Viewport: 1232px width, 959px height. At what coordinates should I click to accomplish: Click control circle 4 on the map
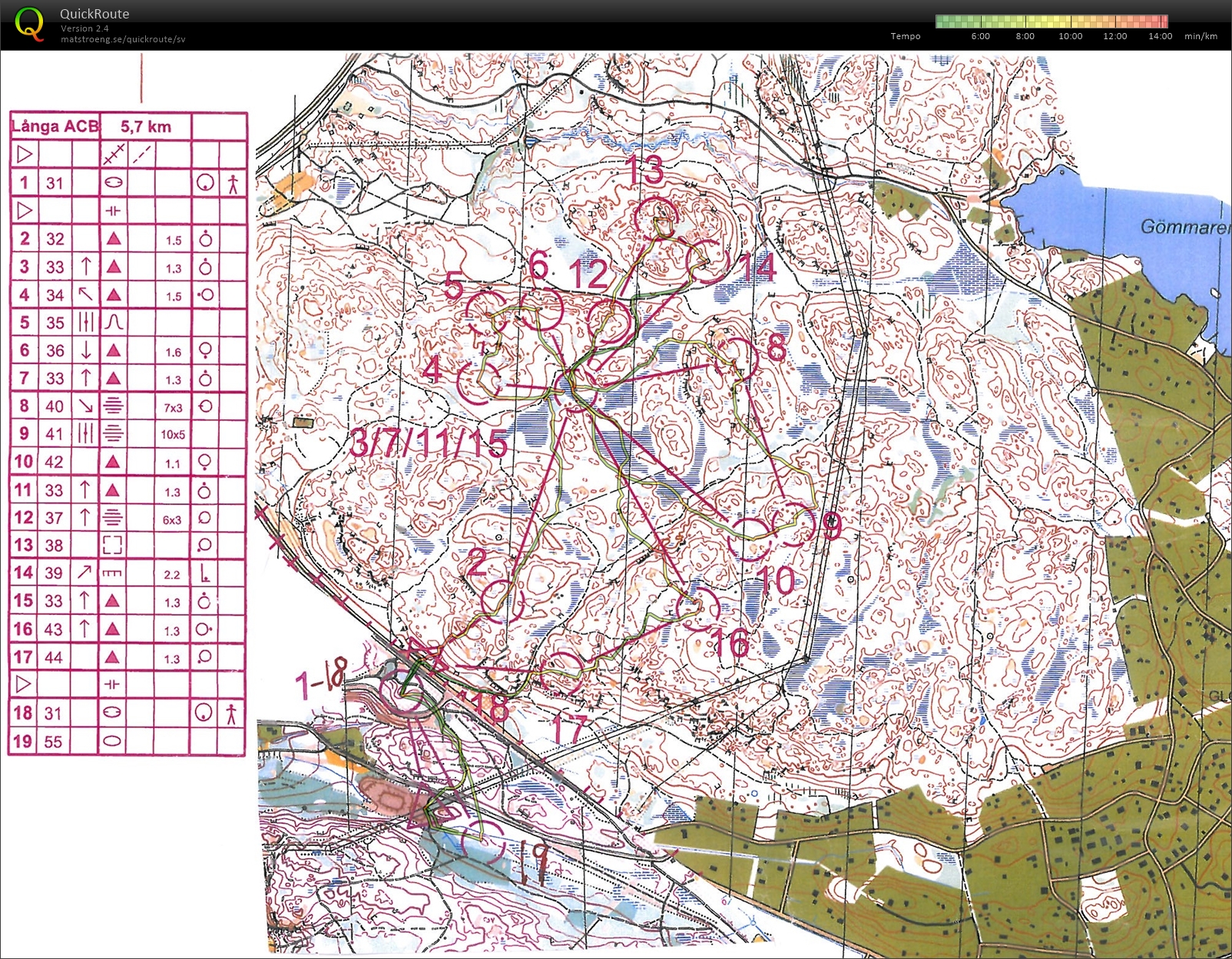tap(479, 383)
